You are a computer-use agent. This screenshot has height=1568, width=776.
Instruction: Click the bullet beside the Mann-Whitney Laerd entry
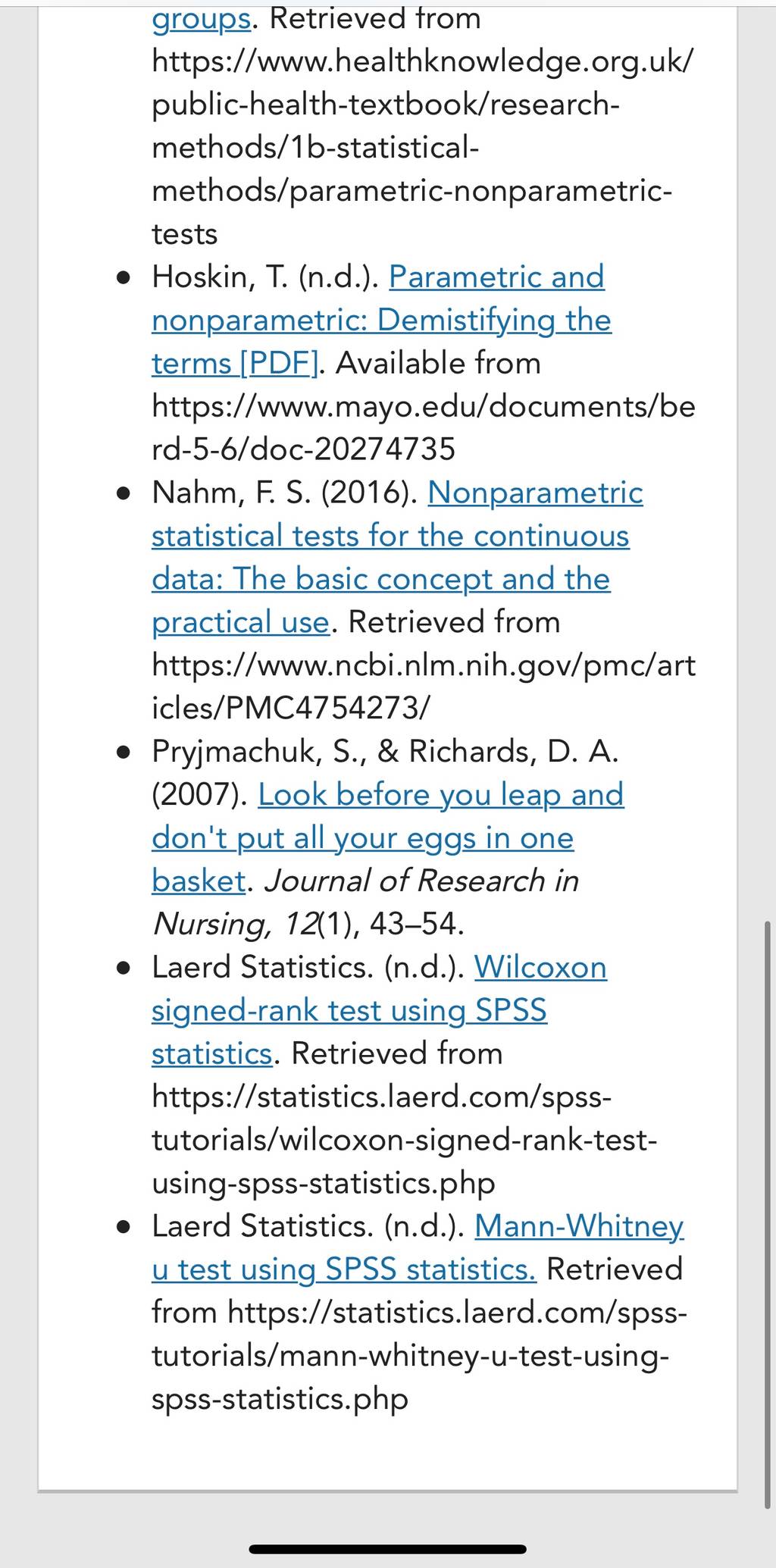[x=124, y=1227]
